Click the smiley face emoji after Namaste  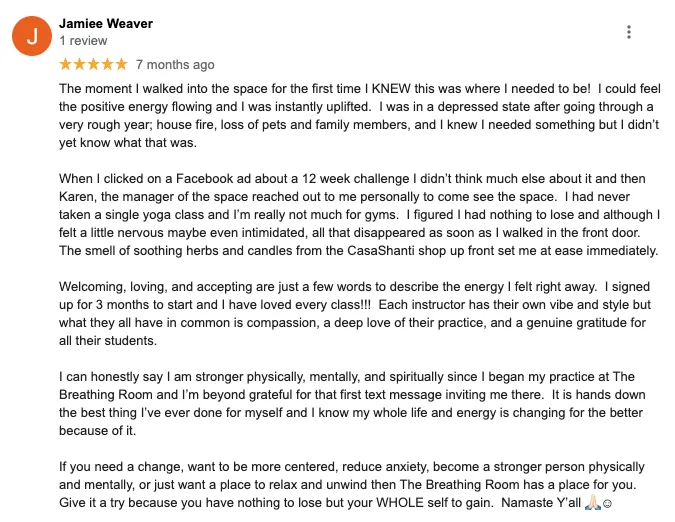(607, 503)
